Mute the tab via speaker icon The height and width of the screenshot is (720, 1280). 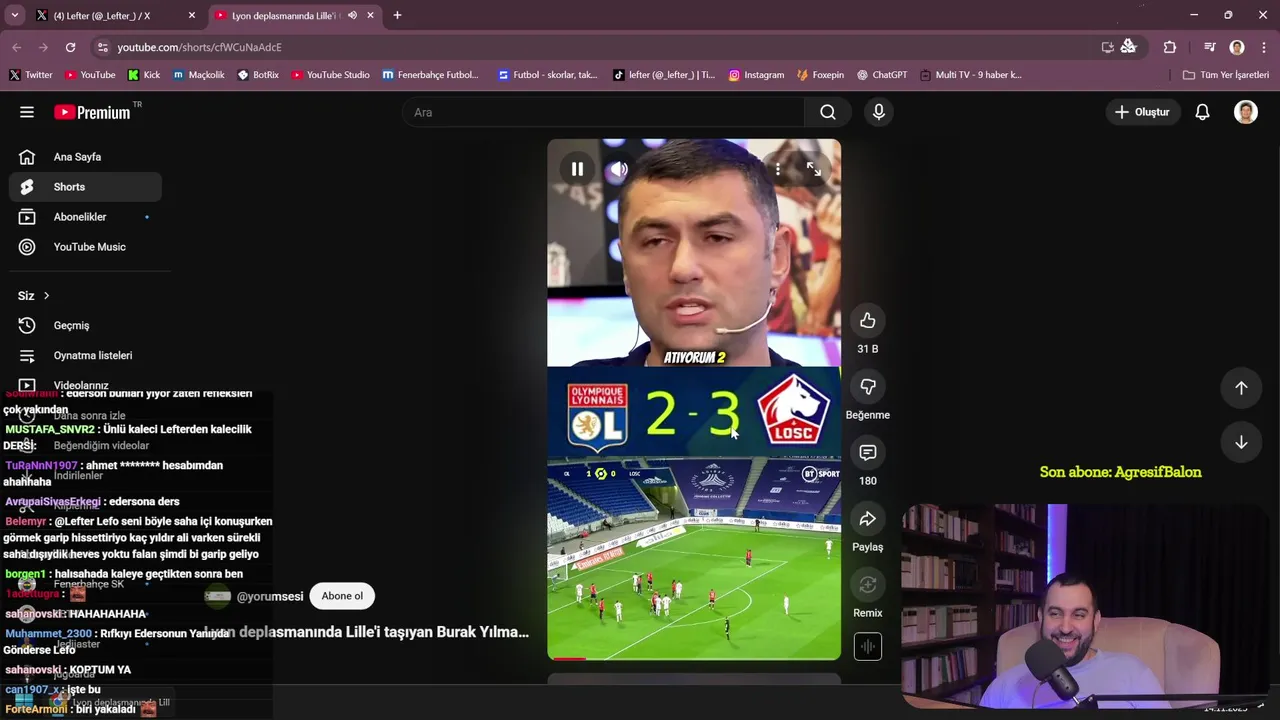[x=352, y=16]
